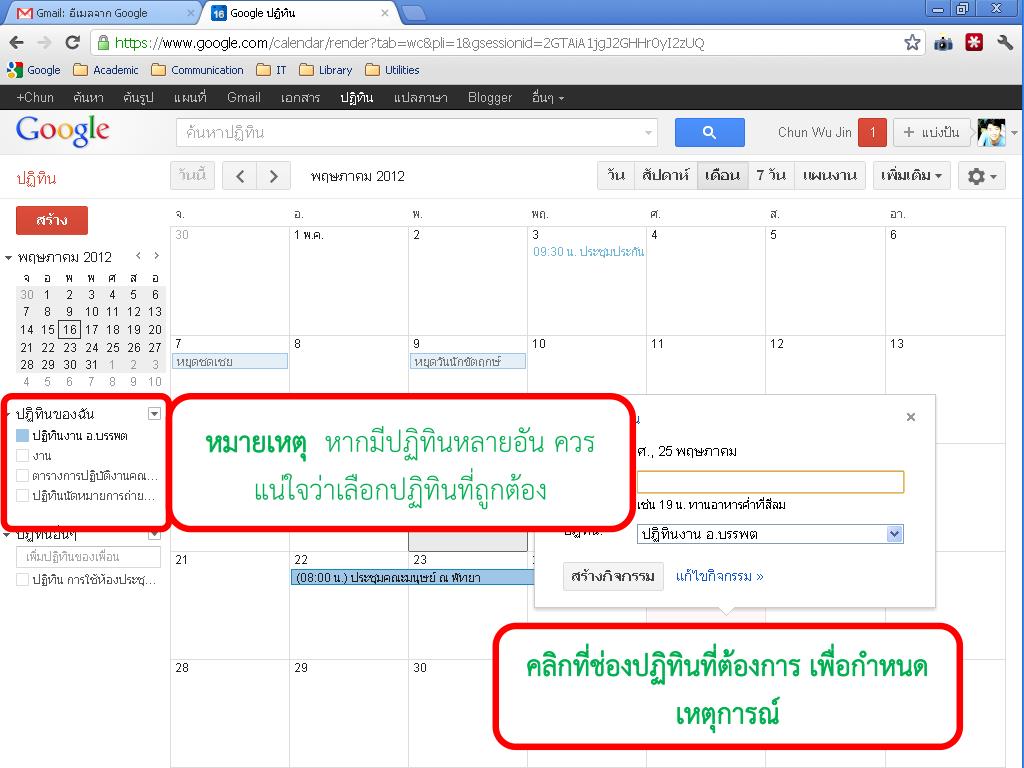
Task: Open search options arrow in search box
Action: [648, 133]
